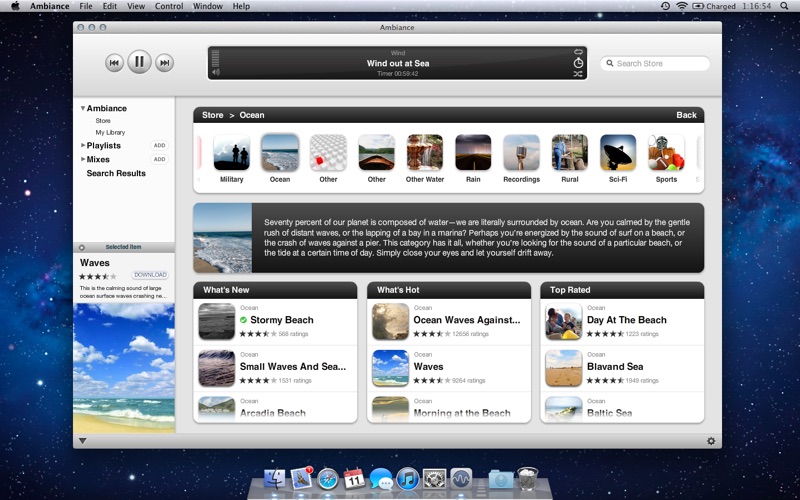The image size is (800, 500).
Task: Open Waves thumbnail in What's Hot
Action: pyautogui.click(x=390, y=368)
